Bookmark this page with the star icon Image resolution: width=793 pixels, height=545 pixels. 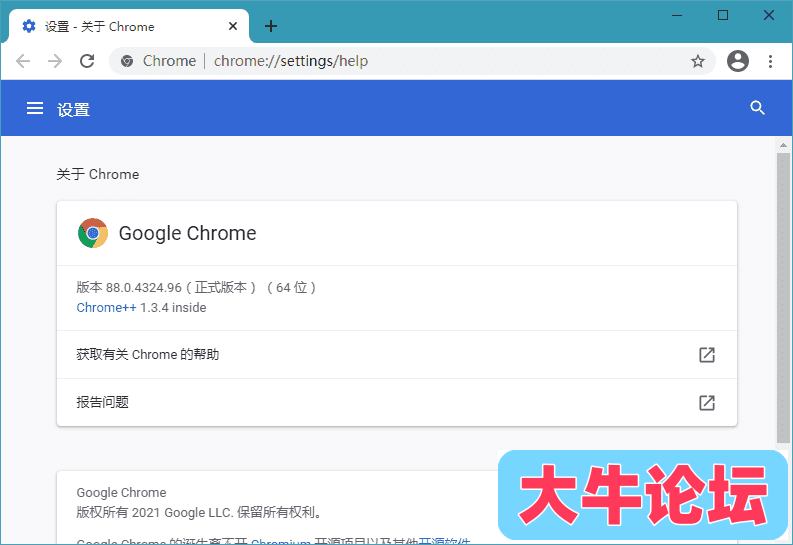(698, 61)
